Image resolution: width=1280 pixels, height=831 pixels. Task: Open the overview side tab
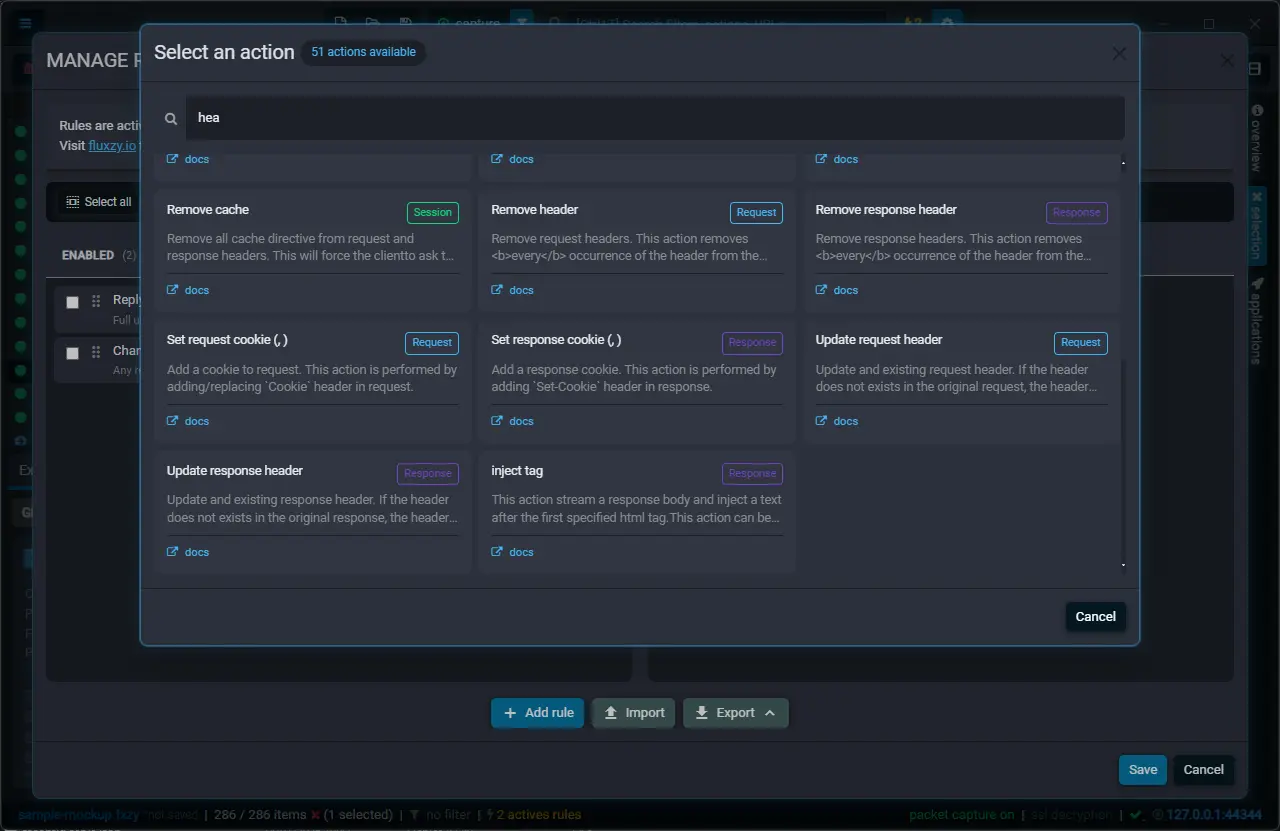tap(1257, 137)
